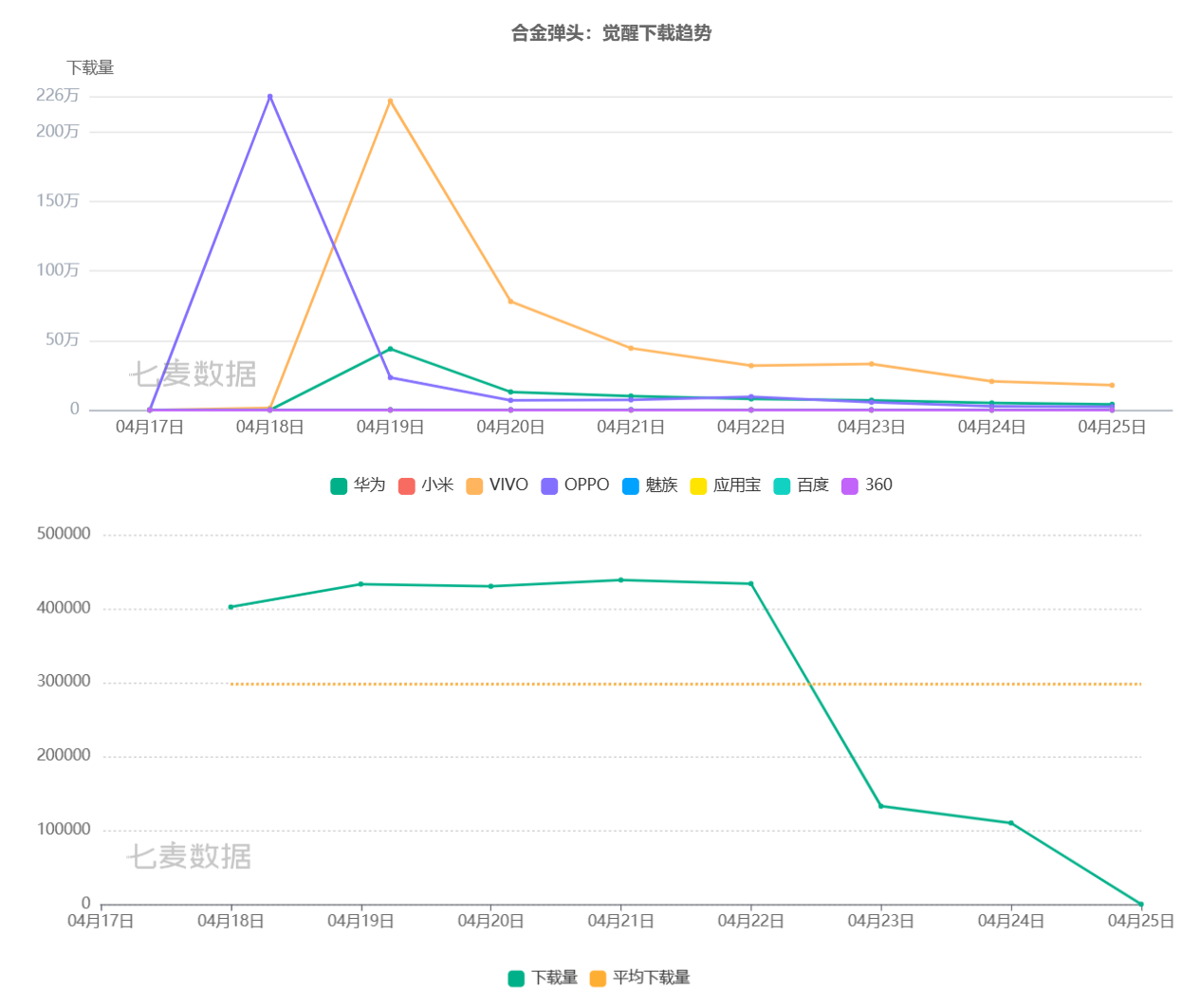Click the OPPO purple legend icon
This screenshot has height=1008, width=1200.
(x=551, y=485)
